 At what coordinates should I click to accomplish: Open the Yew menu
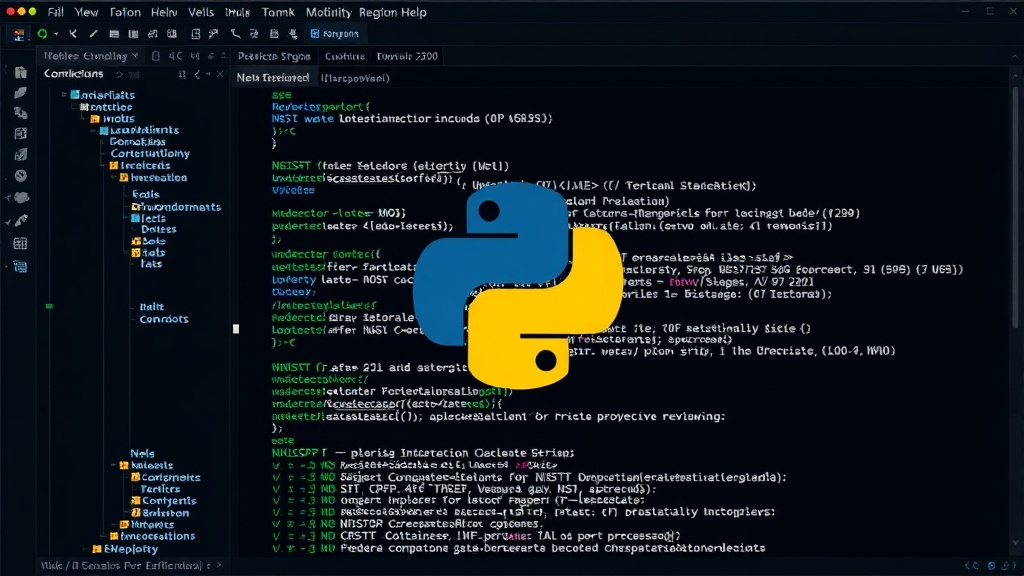[x=86, y=12]
